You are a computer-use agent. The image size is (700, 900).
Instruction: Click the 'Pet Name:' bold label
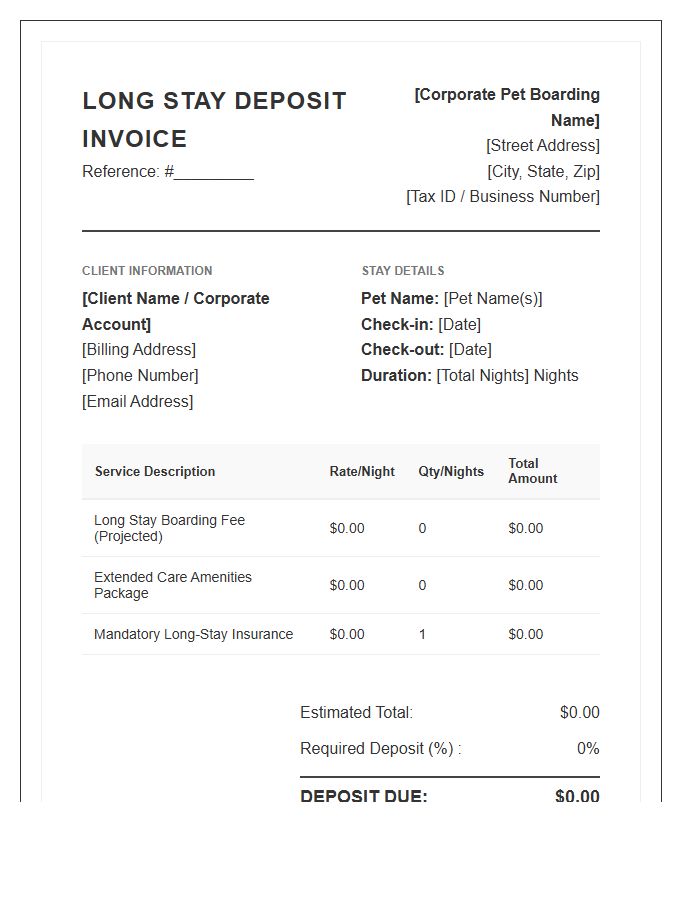[x=400, y=298]
